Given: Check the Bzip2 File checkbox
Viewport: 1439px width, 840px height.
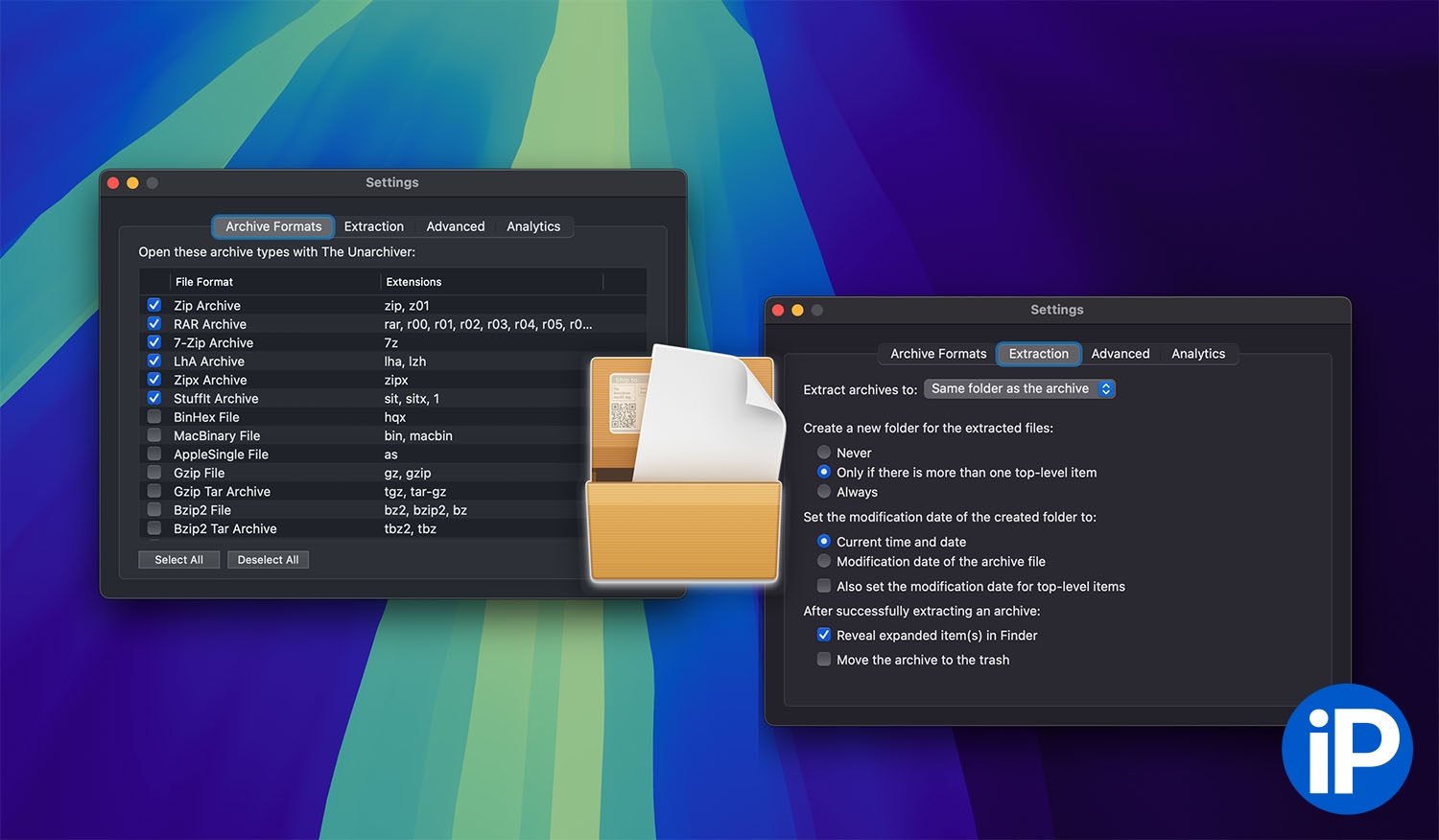Looking at the screenshot, I should click(153, 510).
